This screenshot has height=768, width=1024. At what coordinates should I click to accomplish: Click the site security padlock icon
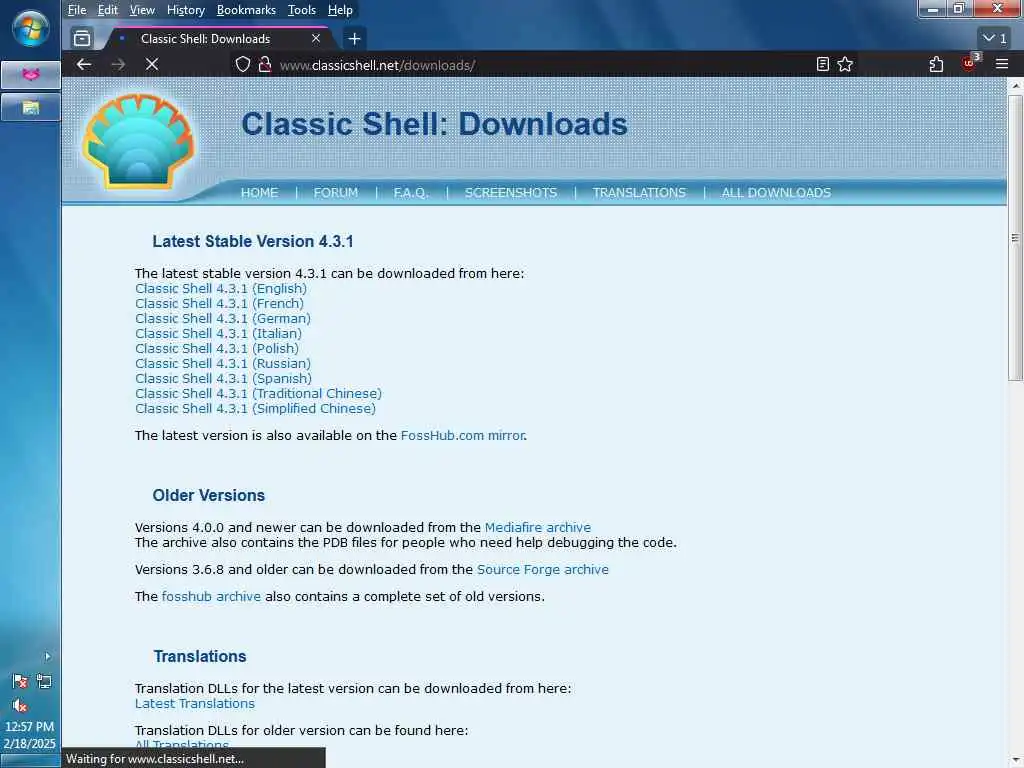[x=264, y=64]
